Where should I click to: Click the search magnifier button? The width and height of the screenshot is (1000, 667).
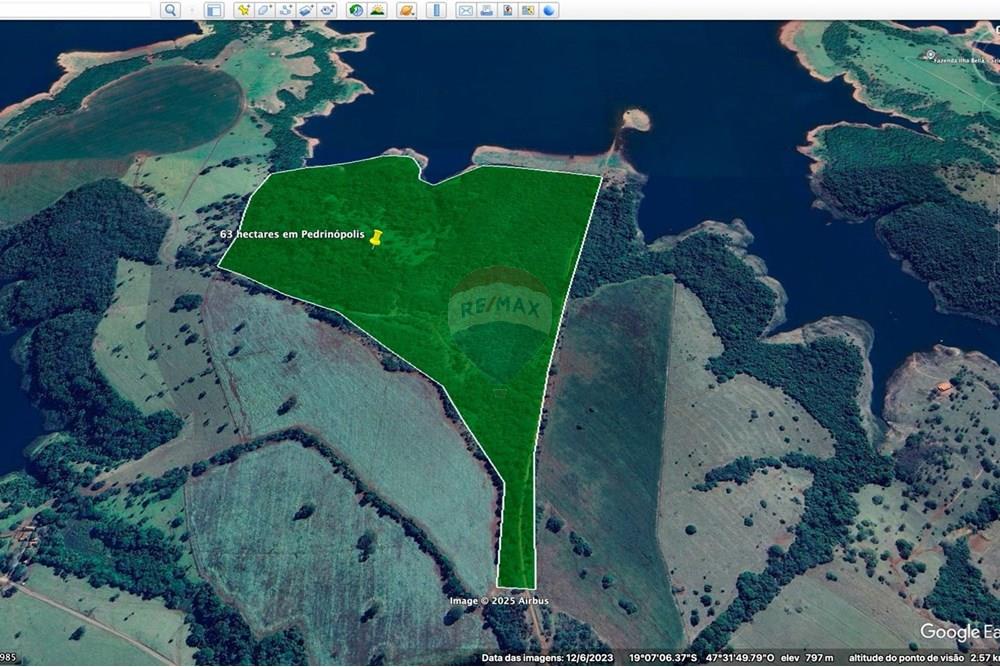click(x=170, y=10)
